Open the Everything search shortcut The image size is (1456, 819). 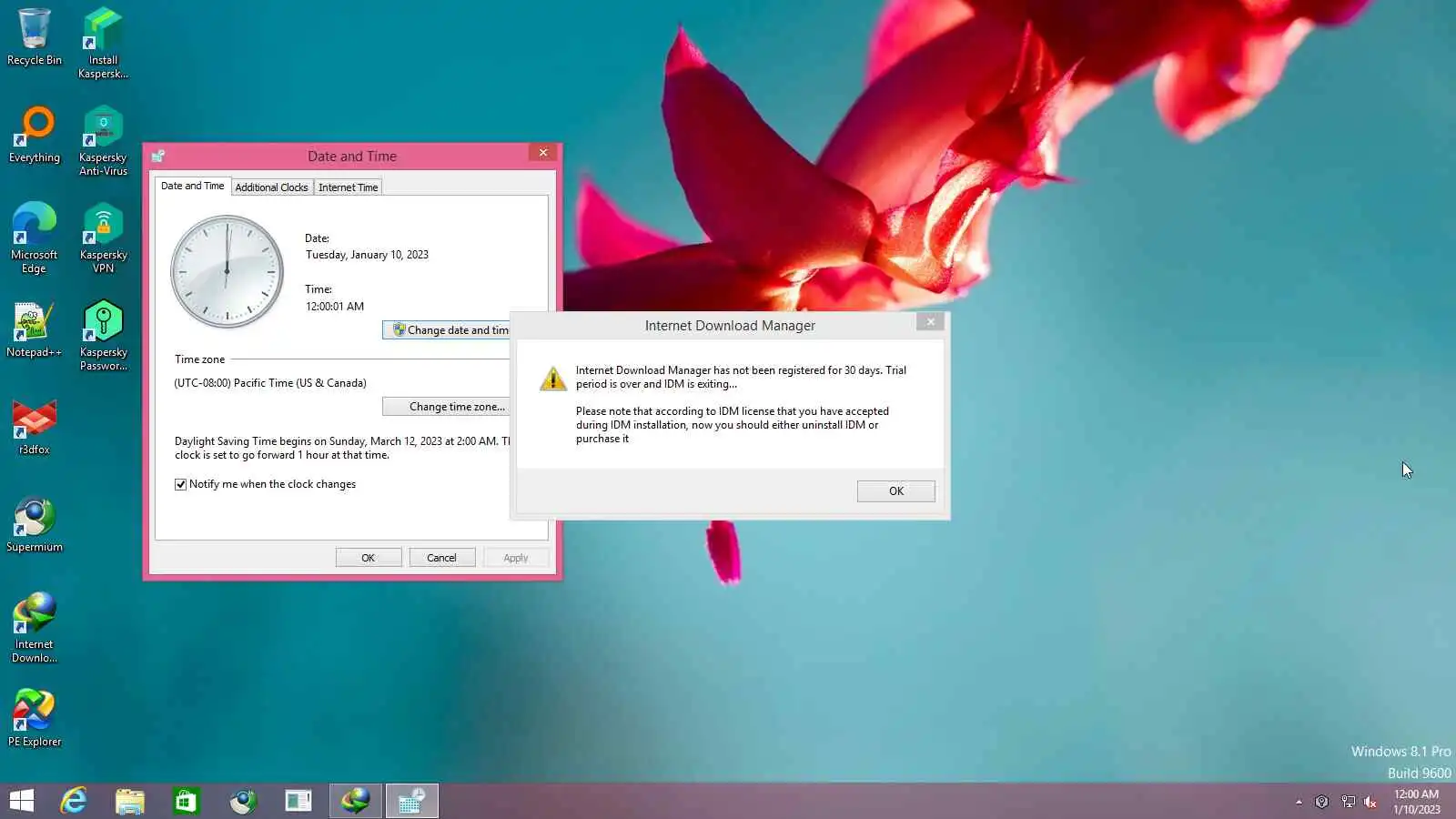point(35,135)
